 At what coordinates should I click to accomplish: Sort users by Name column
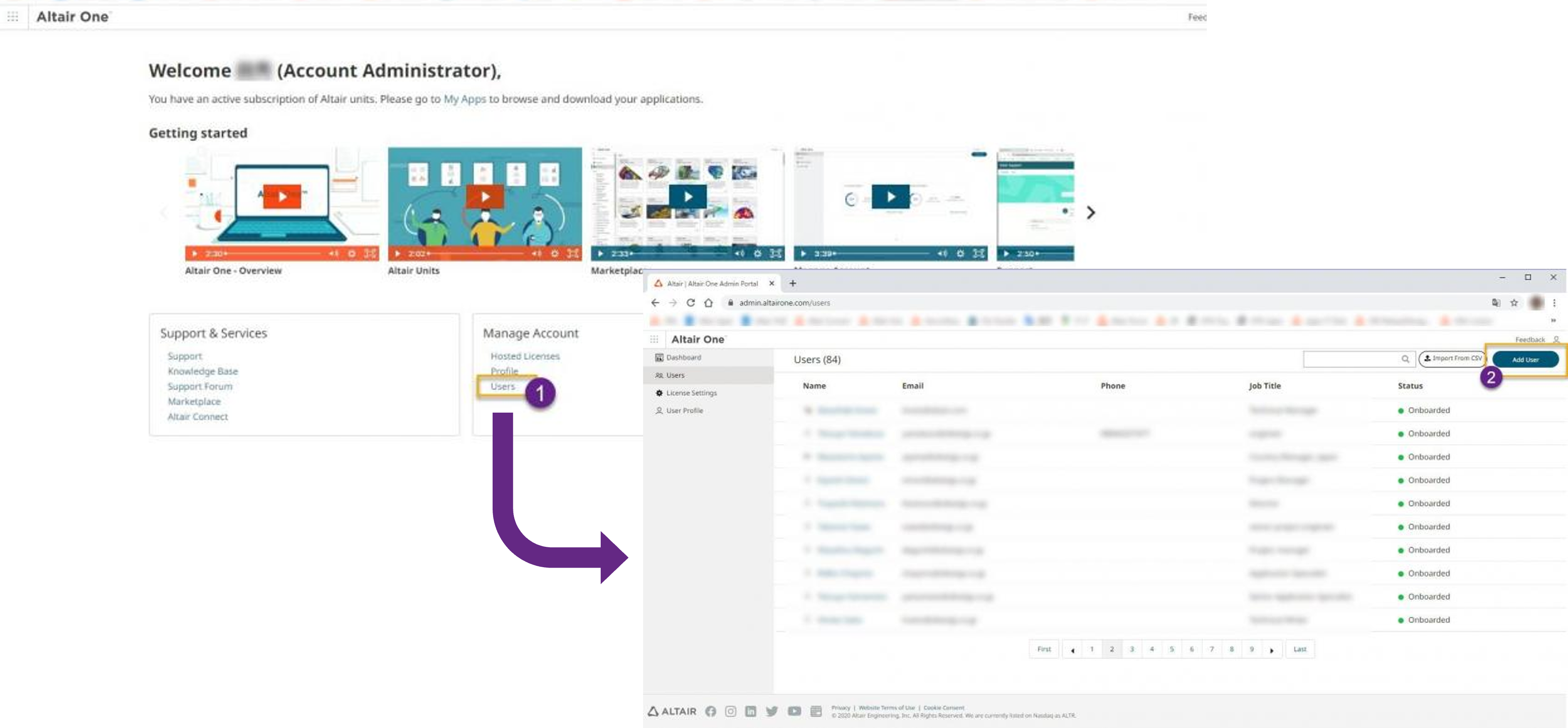click(814, 386)
